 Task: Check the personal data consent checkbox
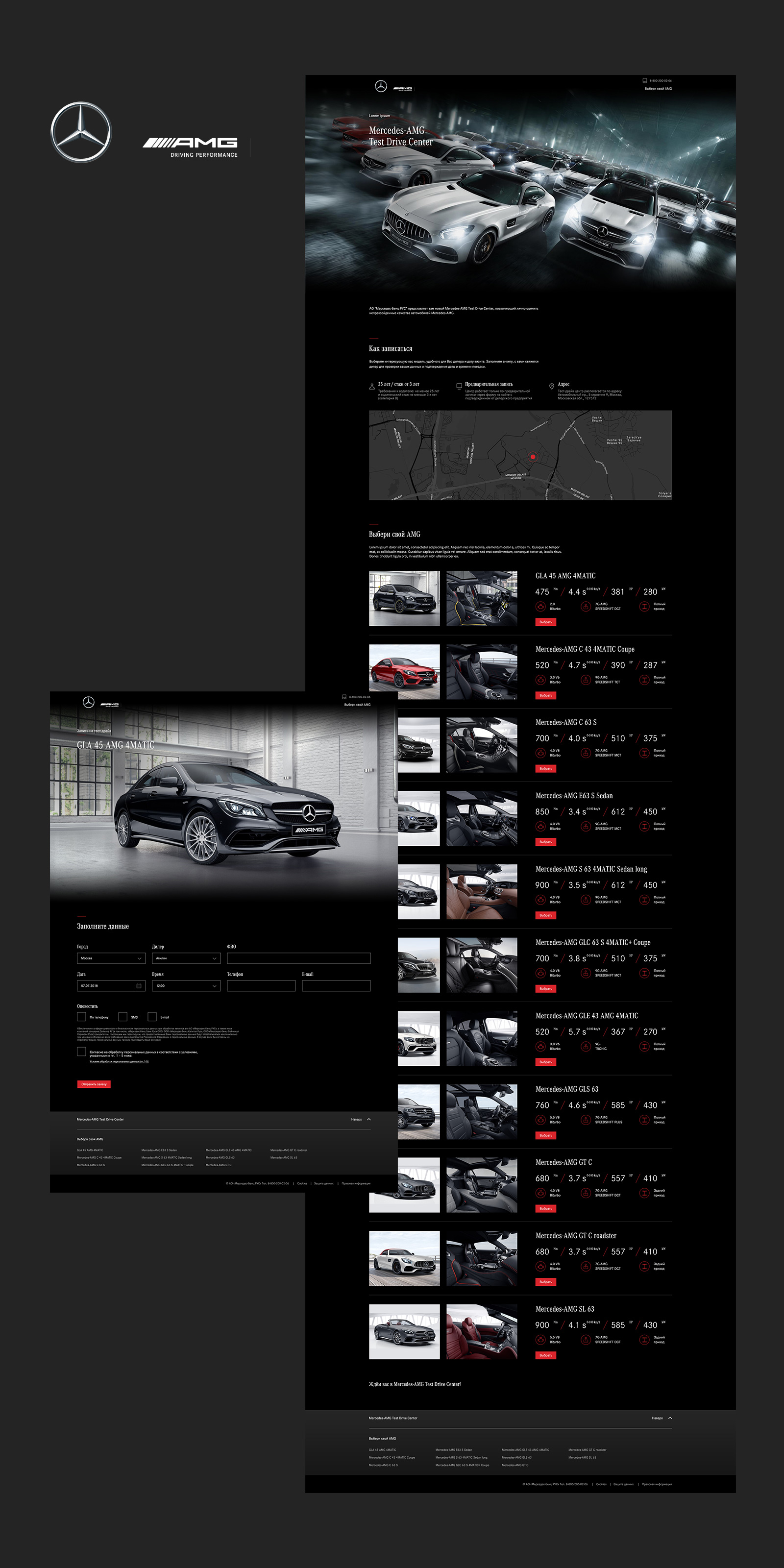[81, 1052]
